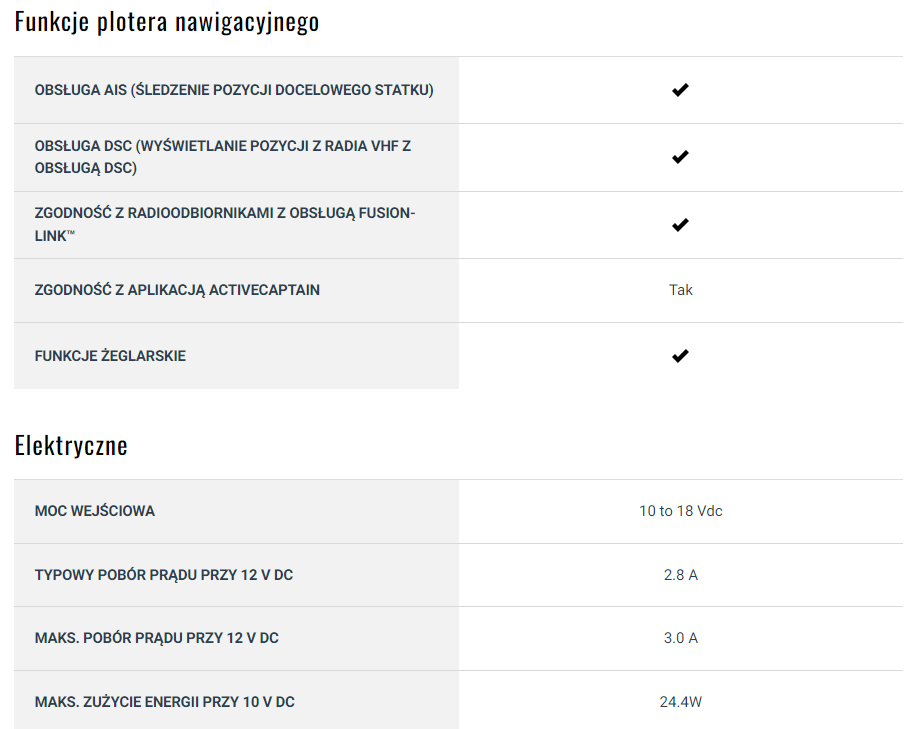Viewport: 910px width, 729px height.
Task: Click the "Funkcje żeglarskie" label
Action: pyautogui.click(x=110, y=356)
